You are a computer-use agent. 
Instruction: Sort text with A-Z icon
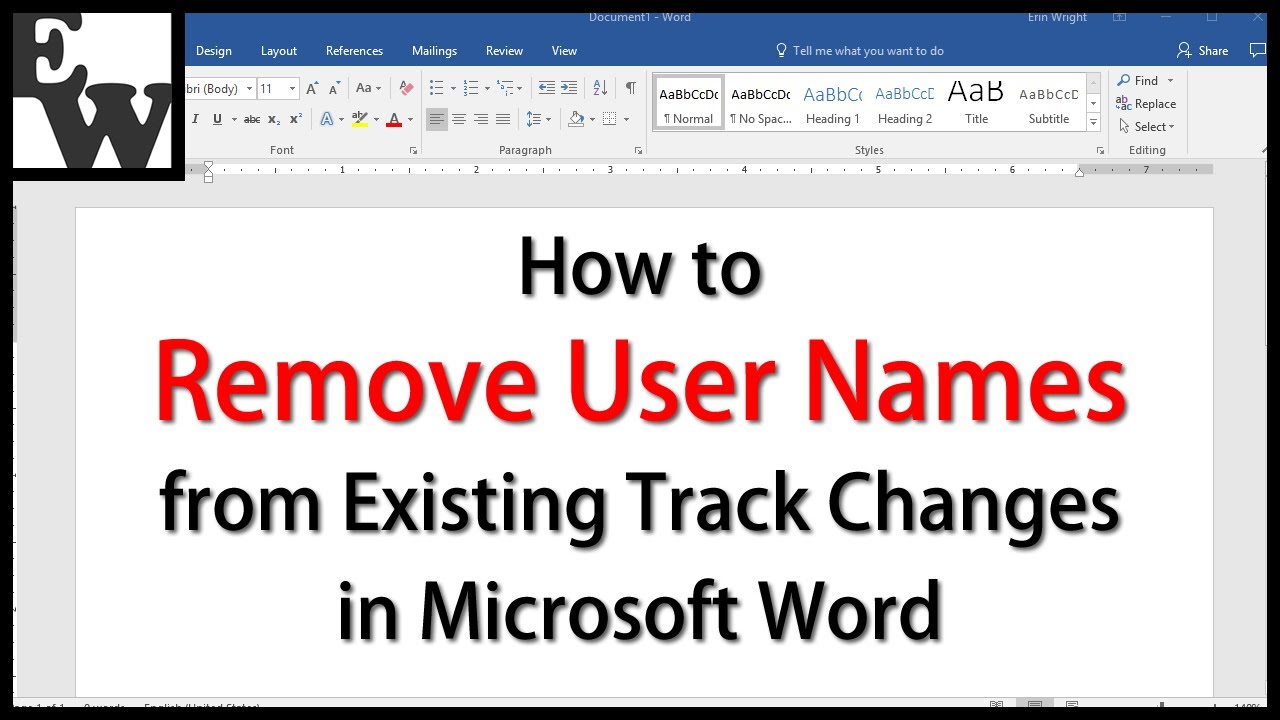[x=600, y=88]
